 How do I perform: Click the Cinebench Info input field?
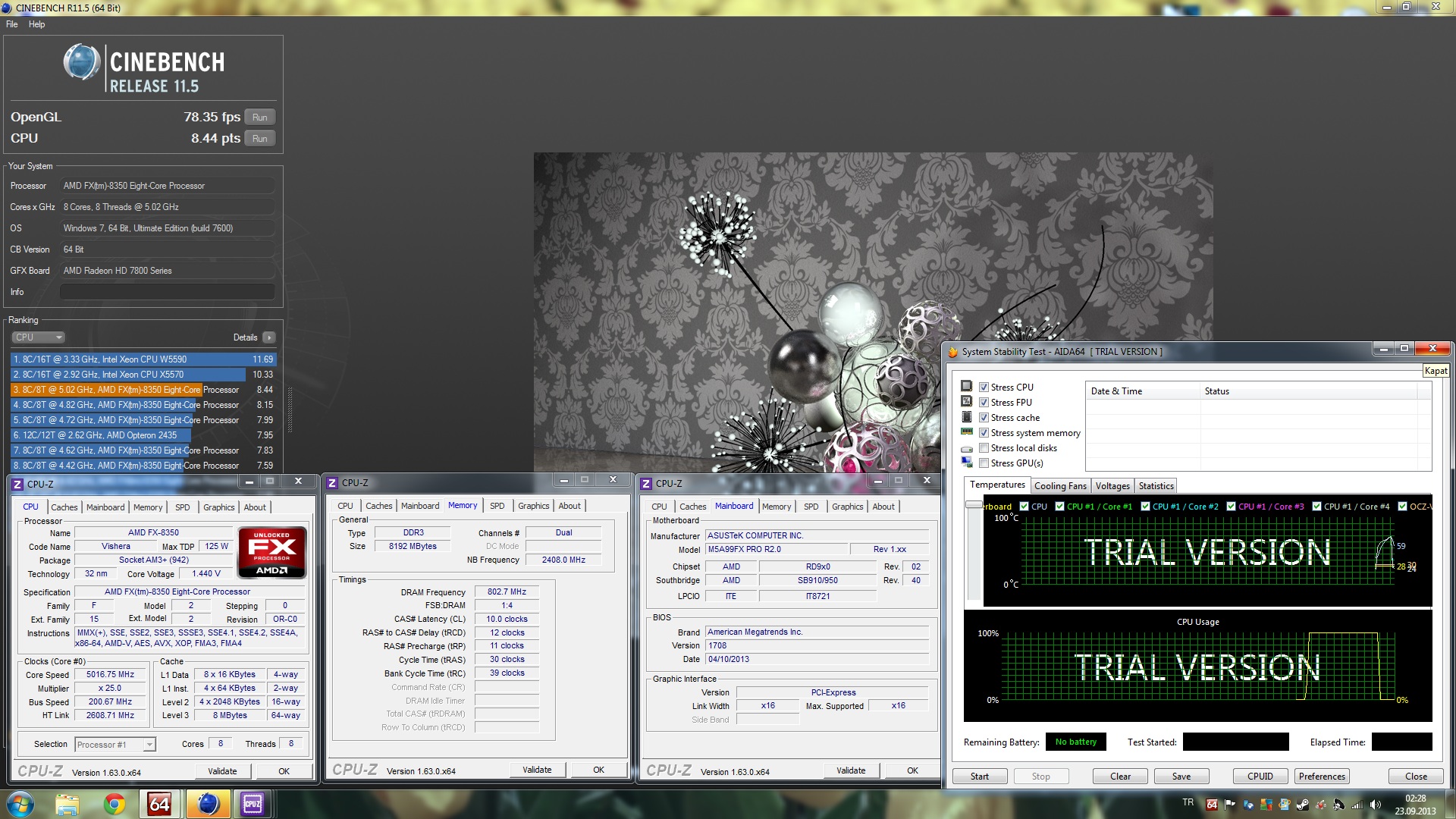pyautogui.click(x=167, y=291)
